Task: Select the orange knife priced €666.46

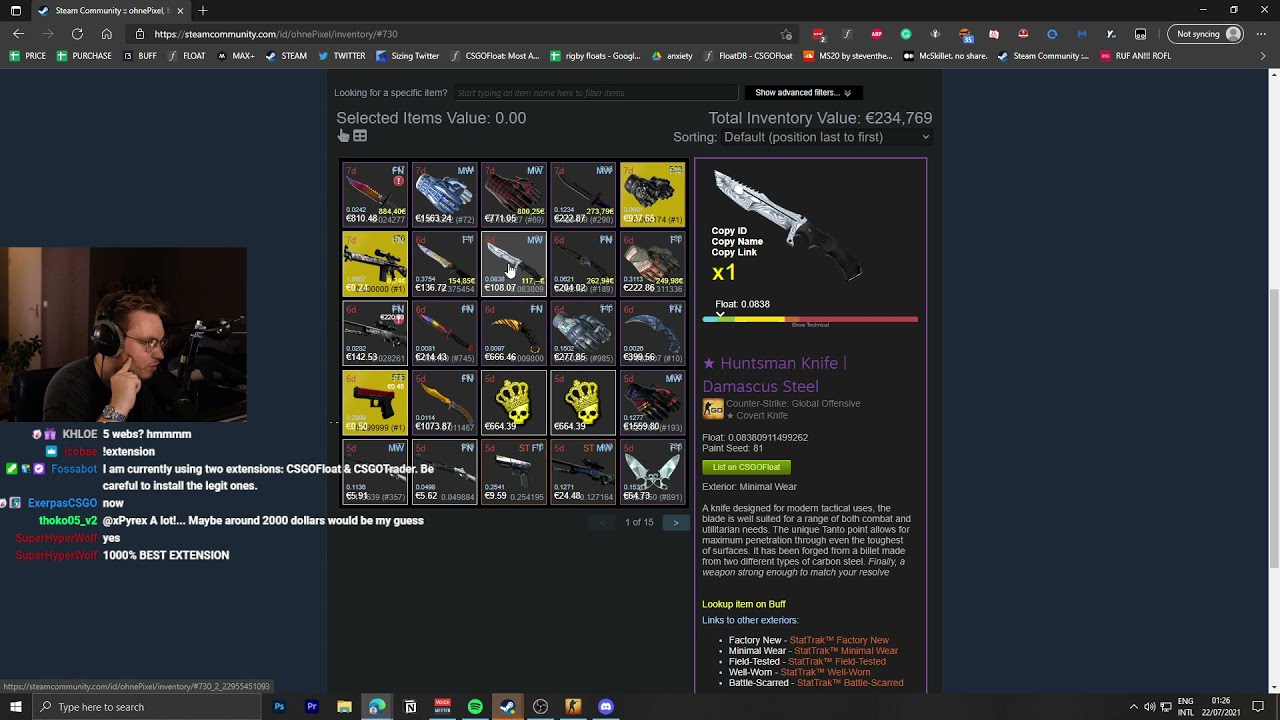Action: click(x=514, y=333)
